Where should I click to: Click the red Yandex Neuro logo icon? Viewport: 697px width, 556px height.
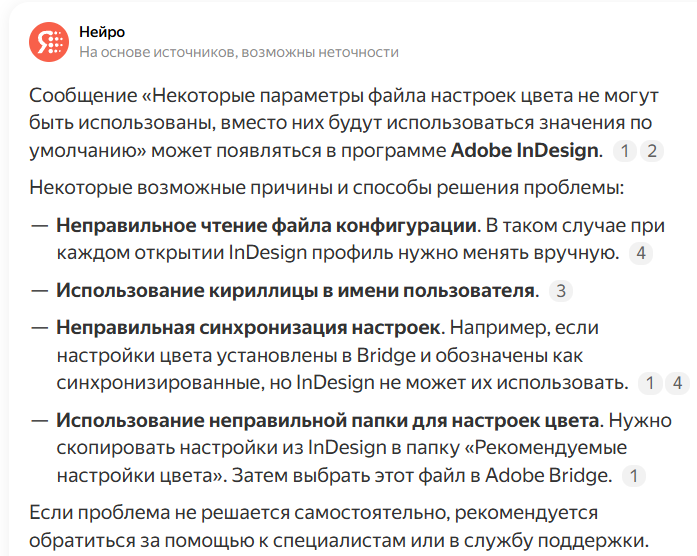tap(49, 42)
